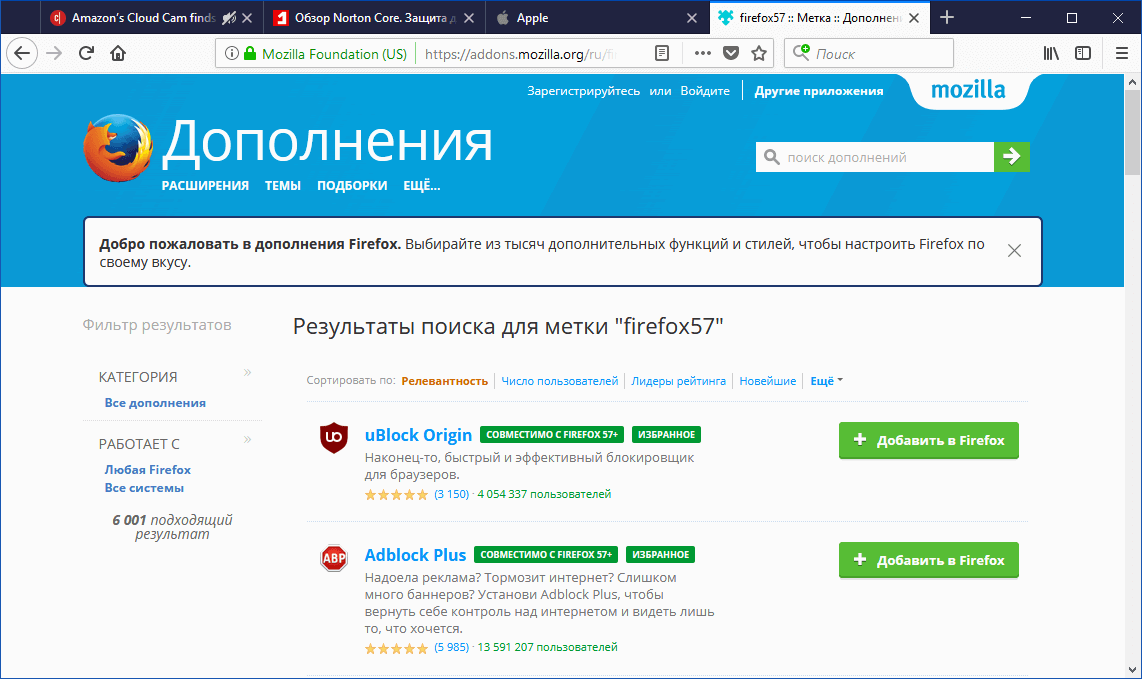Screen dimensions: 1142x679
Task: Expand the РАБОТАЕТ С filter section
Action: 246,441
